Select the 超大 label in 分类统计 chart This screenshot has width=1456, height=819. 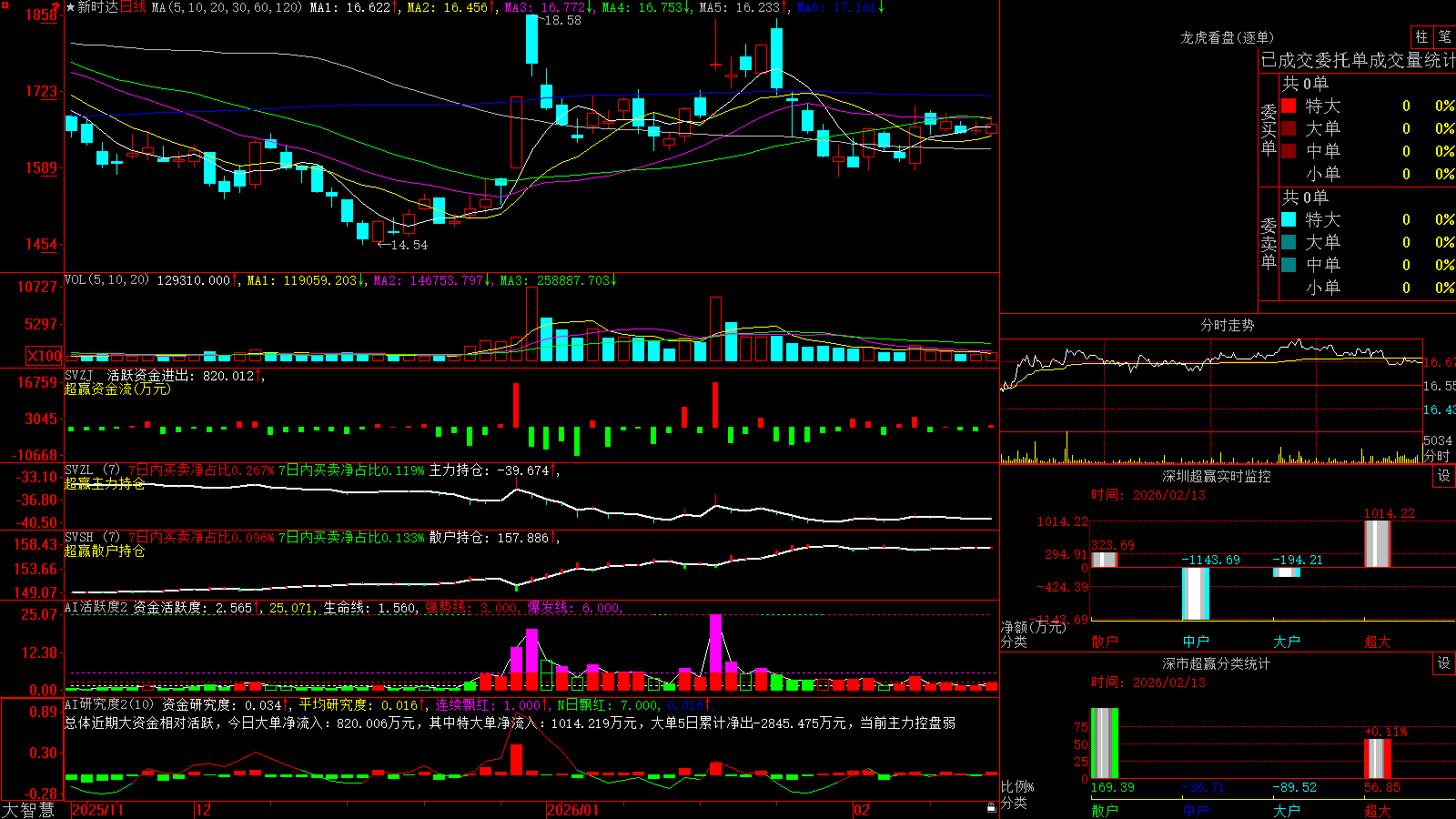1378,810
